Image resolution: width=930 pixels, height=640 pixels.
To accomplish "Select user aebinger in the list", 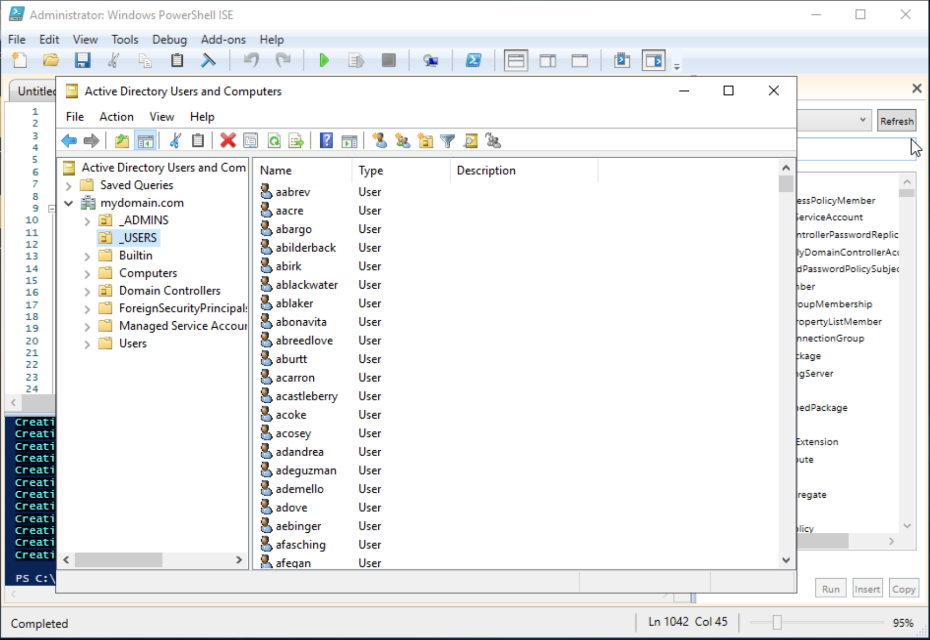I will tap(298, 526).
